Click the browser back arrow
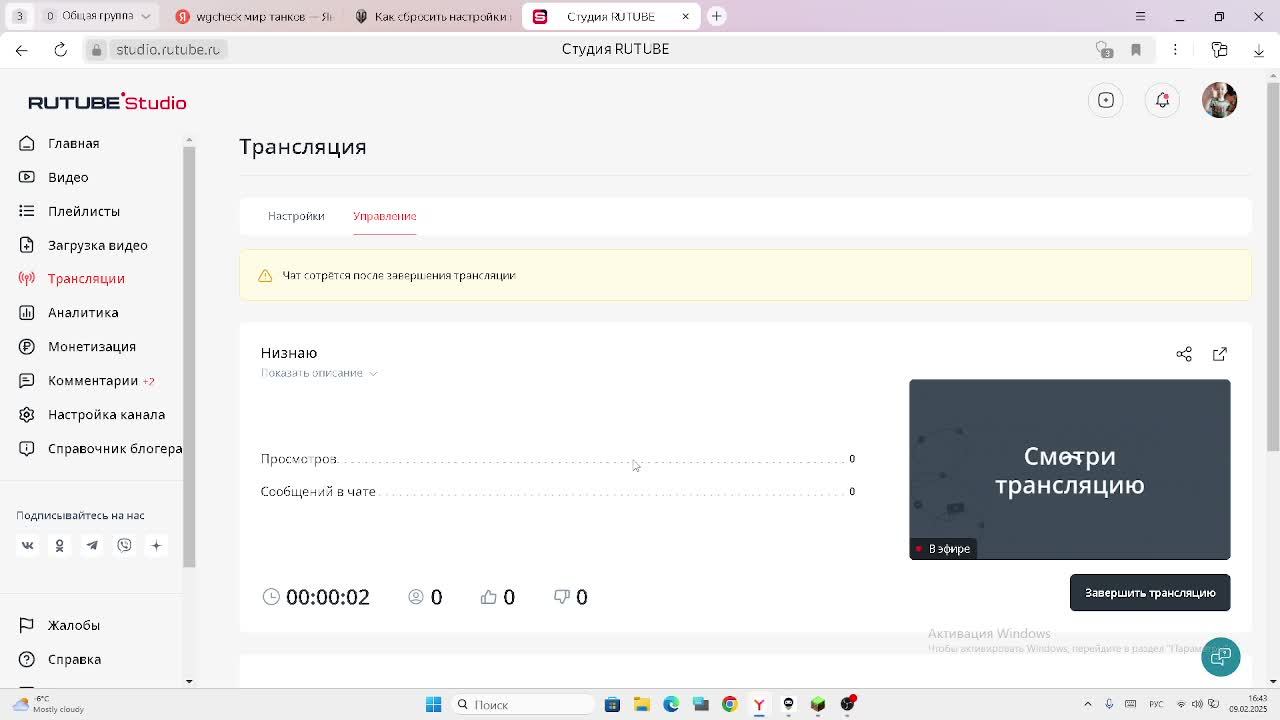 (22, 49)
